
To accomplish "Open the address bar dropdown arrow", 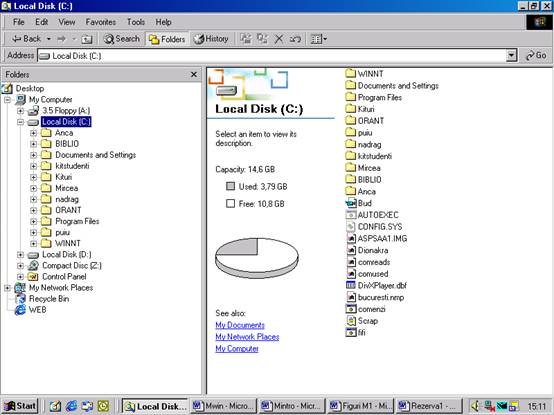I will [511, 56].
